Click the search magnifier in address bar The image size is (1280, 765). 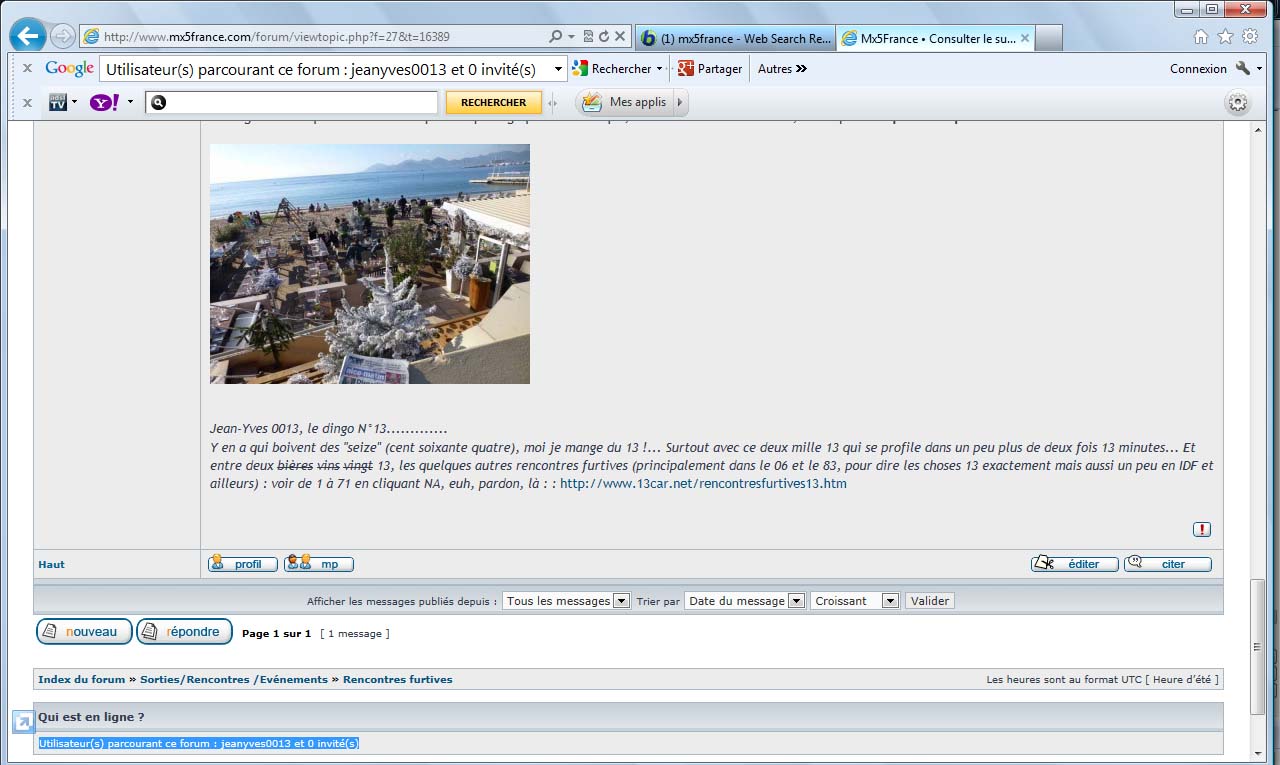(x=556, y=36)
